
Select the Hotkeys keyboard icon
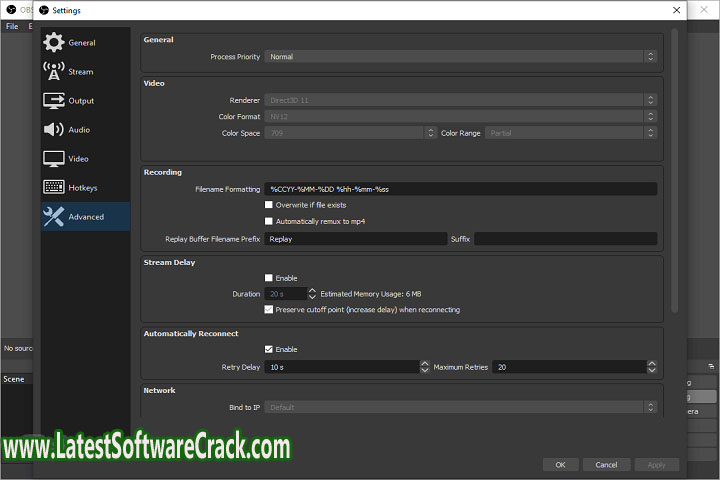[x=53, y=188]
